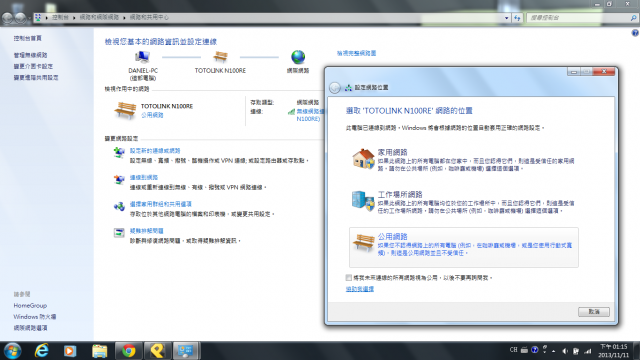Check the treat all future networks as public checkbox
Image resolution: width=640 pixels, height=360 pixels.
(x=349, y=278)
